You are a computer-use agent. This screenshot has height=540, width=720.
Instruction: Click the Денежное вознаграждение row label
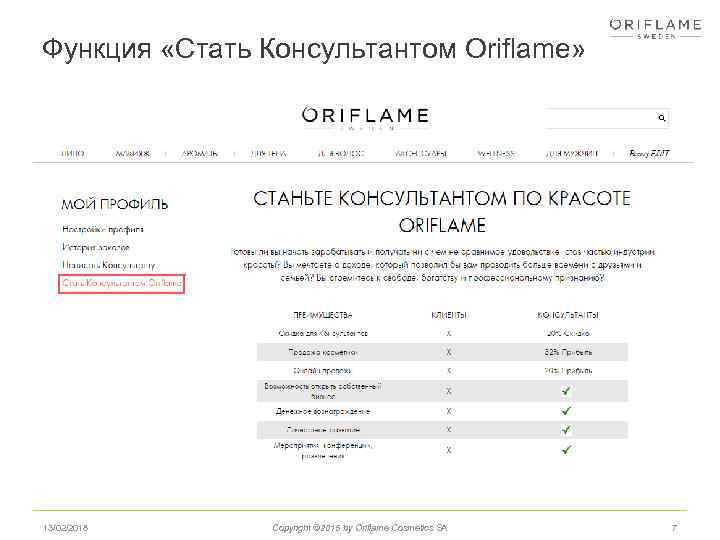point(323,411)
